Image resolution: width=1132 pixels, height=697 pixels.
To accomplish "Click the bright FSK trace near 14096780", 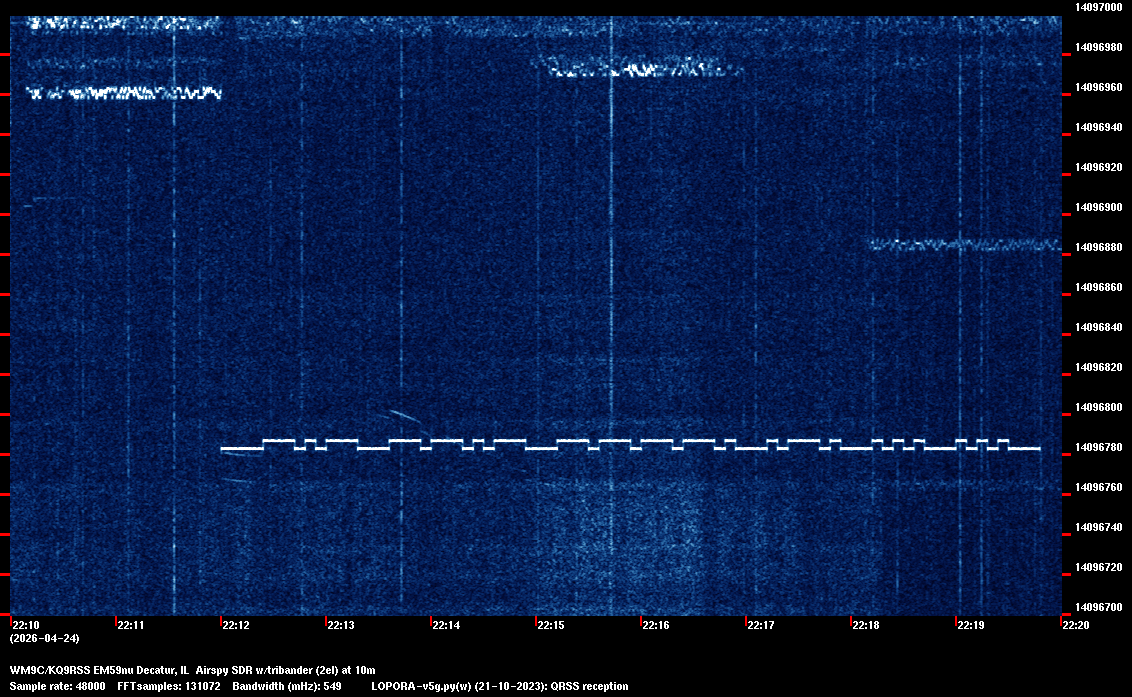I will tap(630, 445).
